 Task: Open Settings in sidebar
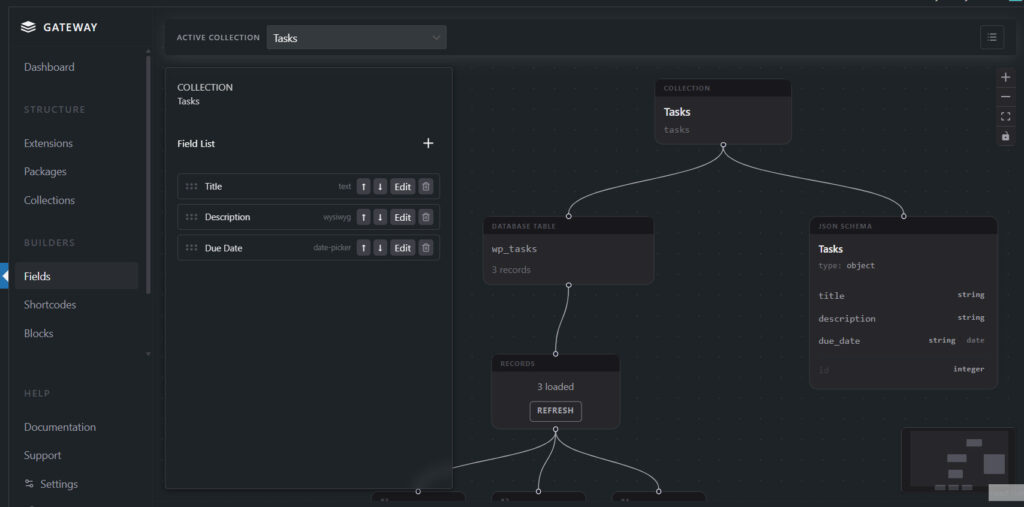[x=59, y=484]
